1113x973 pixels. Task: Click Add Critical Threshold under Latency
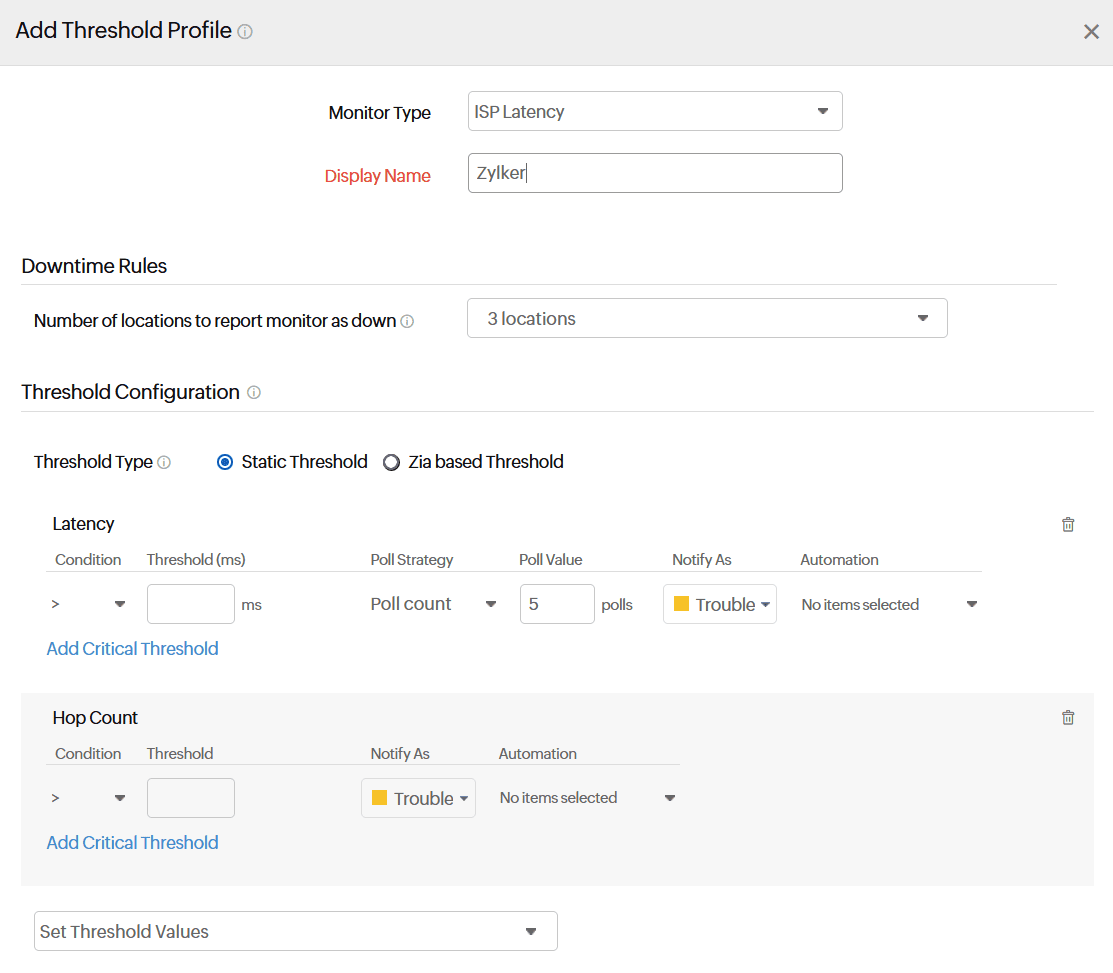(132, 649)
